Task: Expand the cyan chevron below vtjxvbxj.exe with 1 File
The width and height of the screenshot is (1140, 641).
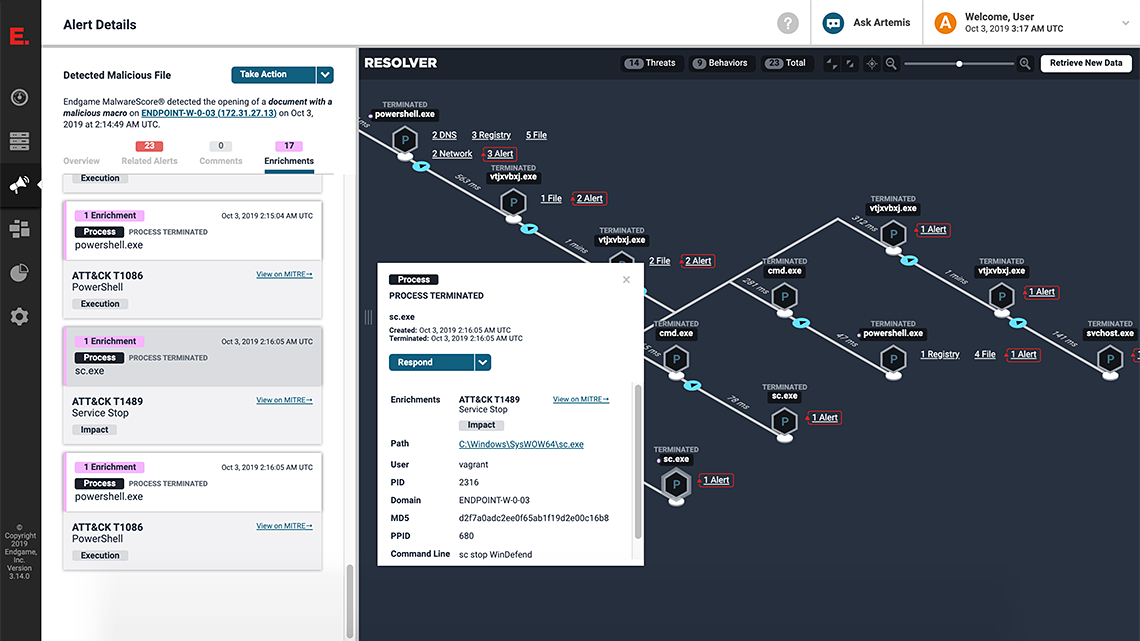Action: click(x=529, y=229)
